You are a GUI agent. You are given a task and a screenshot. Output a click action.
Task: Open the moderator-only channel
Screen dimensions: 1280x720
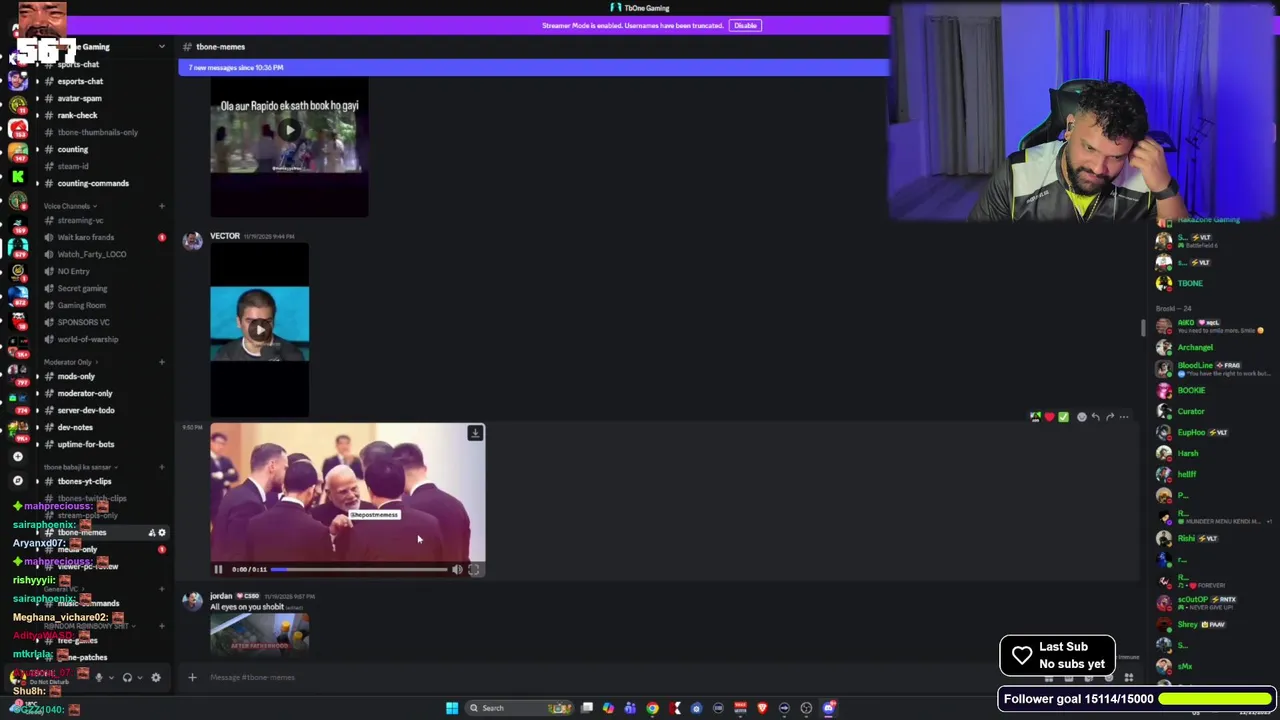(x=85, y=393)
